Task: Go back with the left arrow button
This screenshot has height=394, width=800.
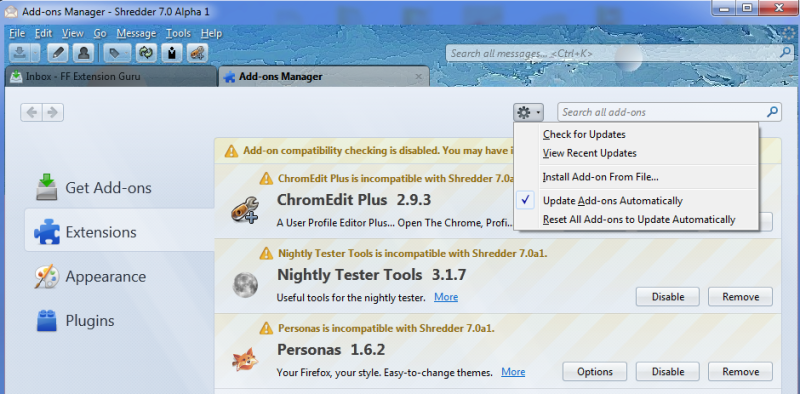Action: (32, 112)
